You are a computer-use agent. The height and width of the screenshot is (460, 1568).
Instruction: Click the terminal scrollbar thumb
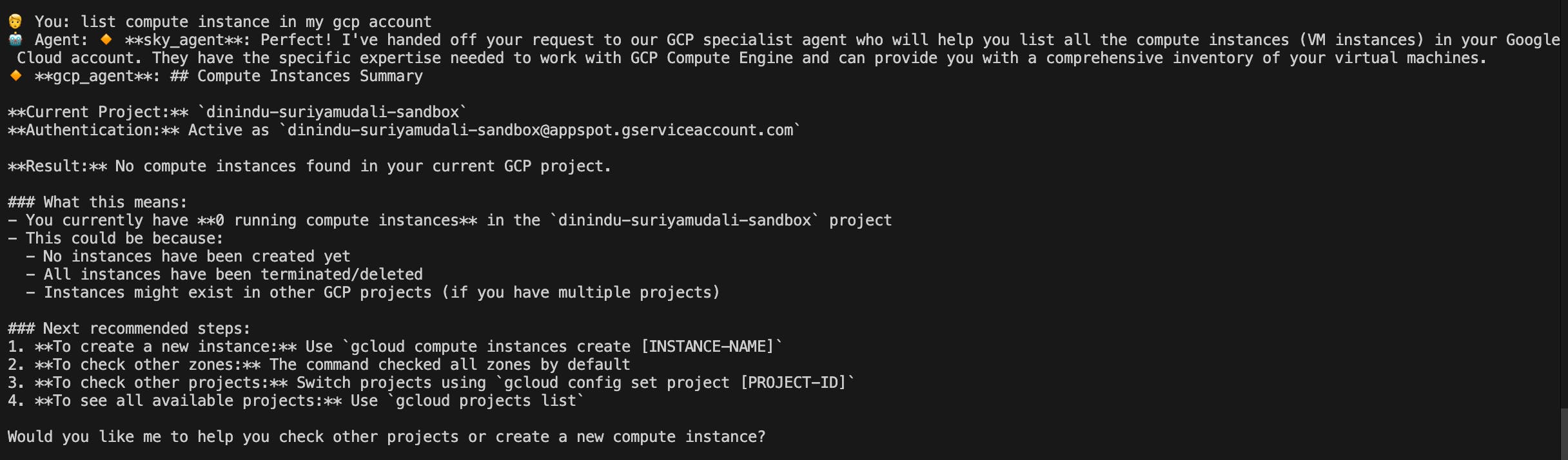(1564, 434)
